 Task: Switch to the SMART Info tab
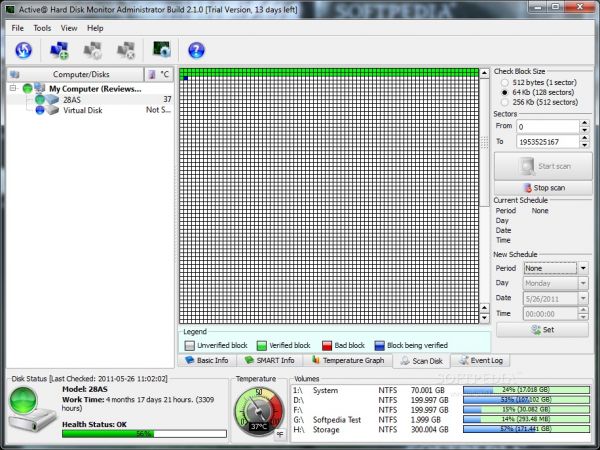(x=269, y=360)
